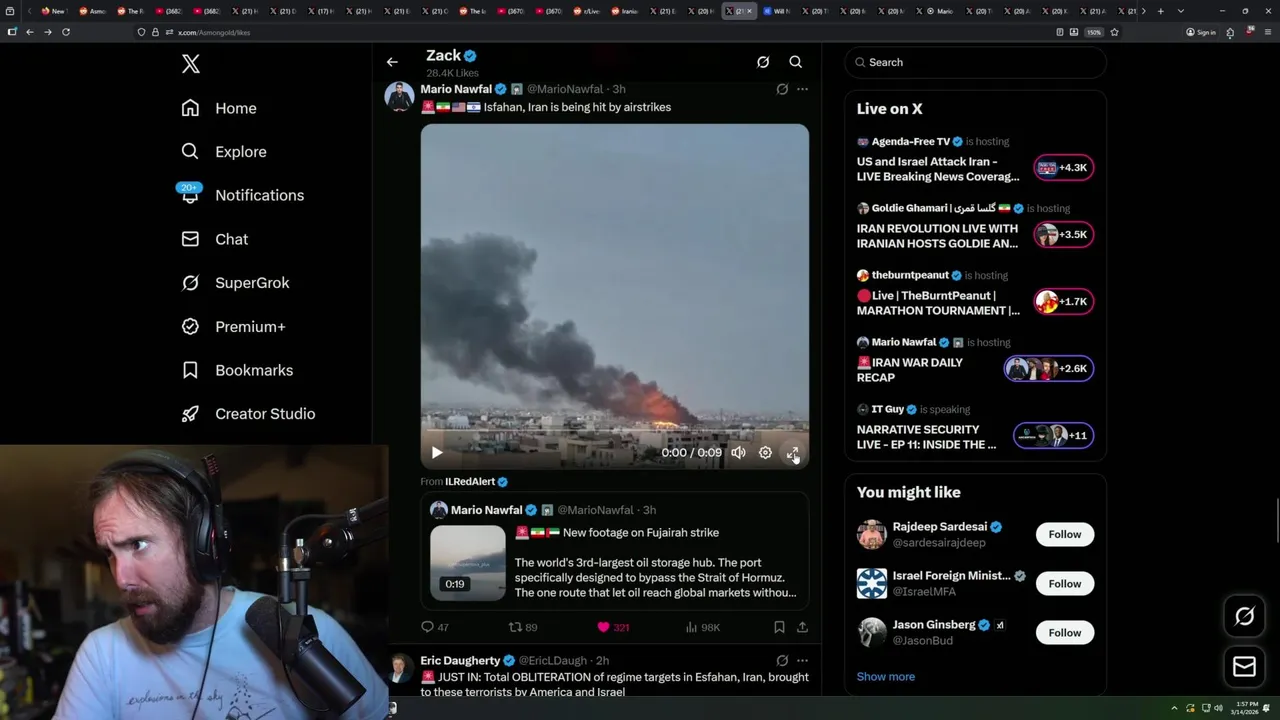Join Narrative Security Live space
1280x720 pixels.
[976, 429]
